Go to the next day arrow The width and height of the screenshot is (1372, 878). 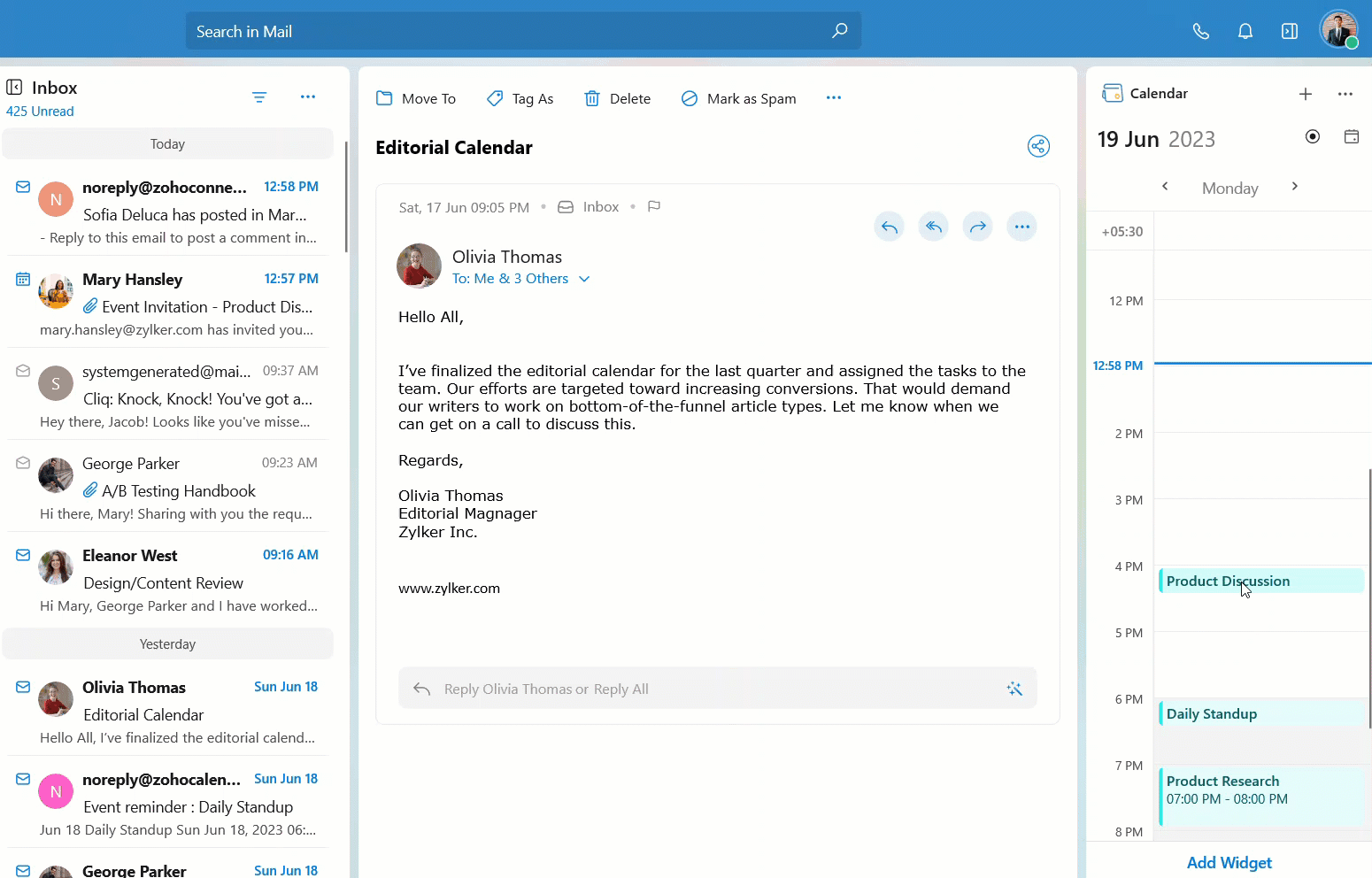coord(1295,186)
